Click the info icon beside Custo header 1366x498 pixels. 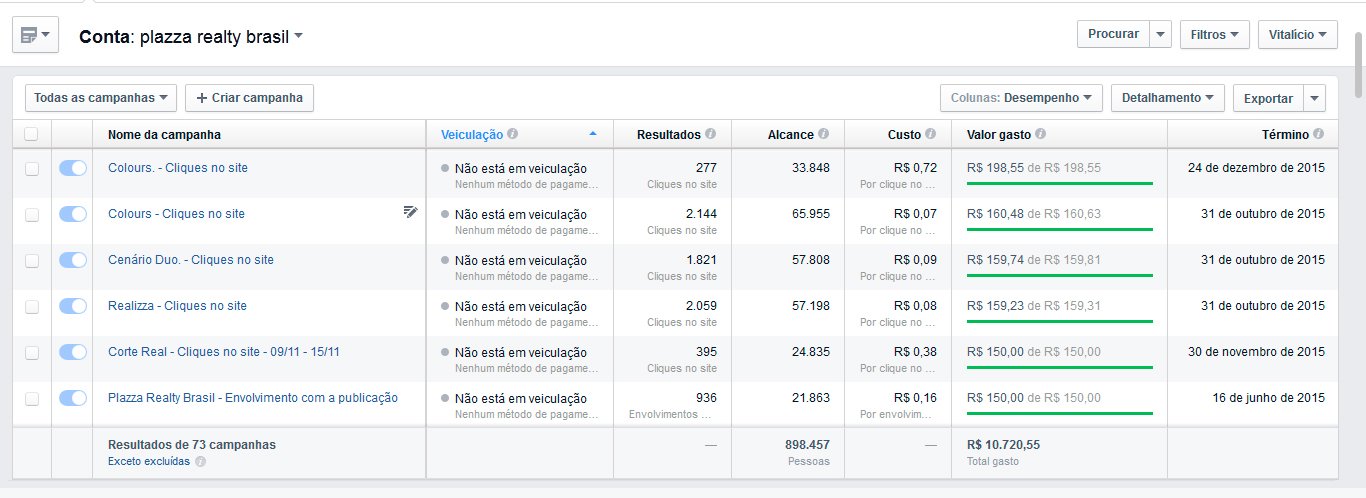(931, 134)
